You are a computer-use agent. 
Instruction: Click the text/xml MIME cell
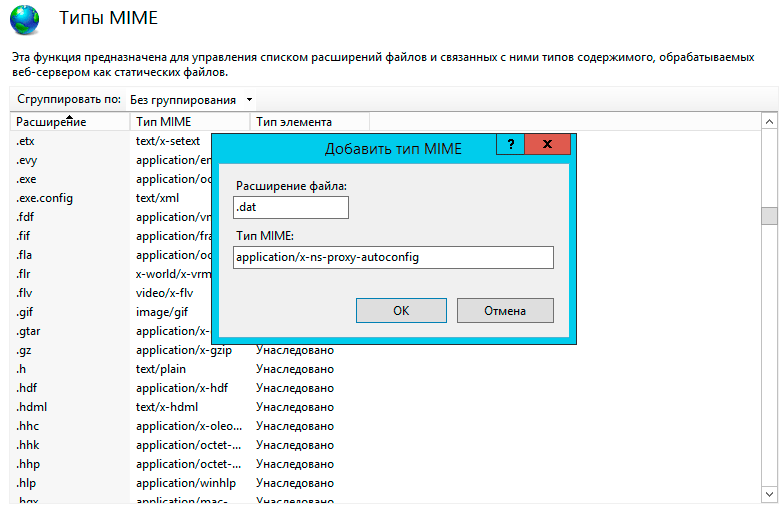point(157,198)
